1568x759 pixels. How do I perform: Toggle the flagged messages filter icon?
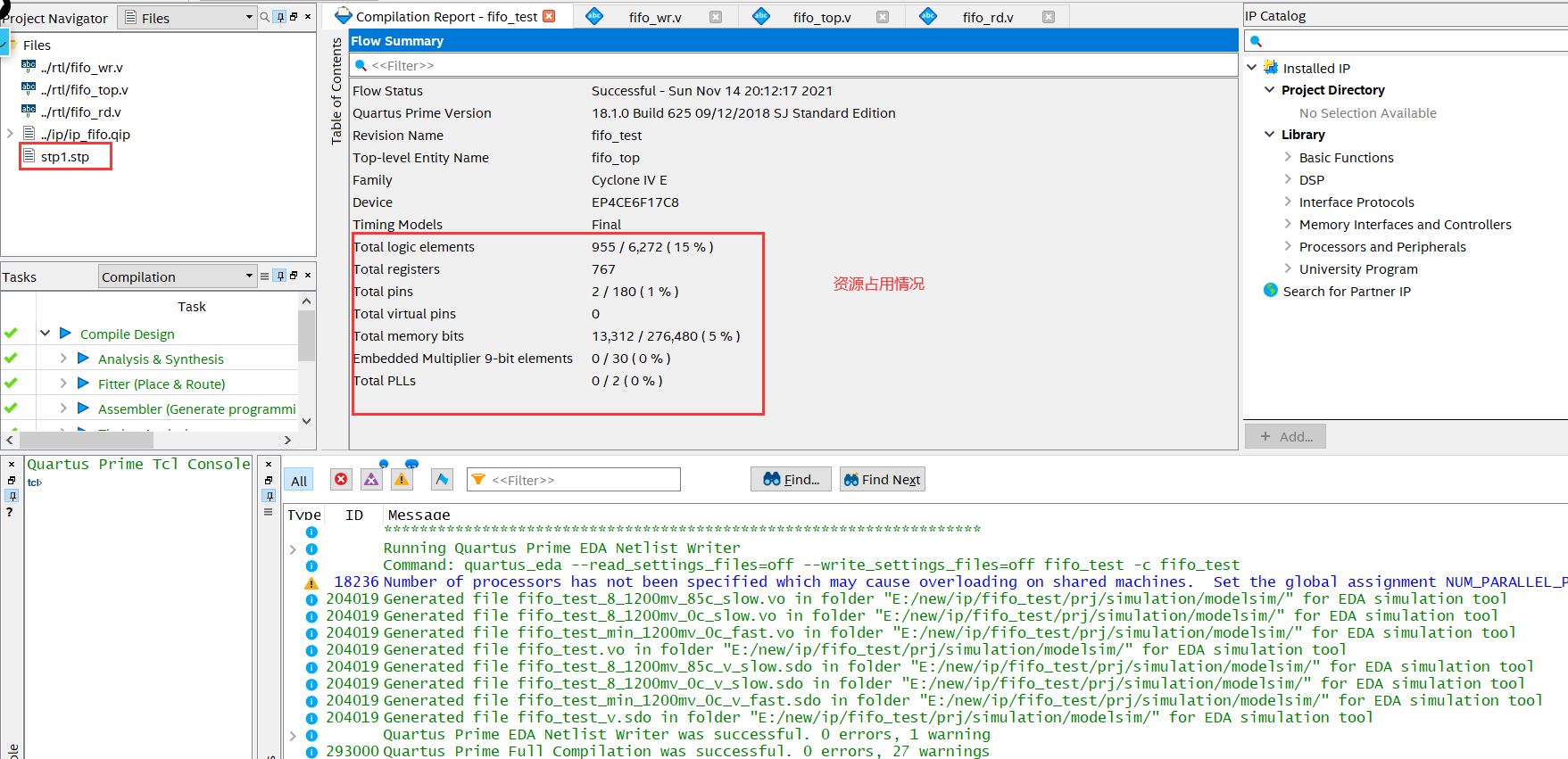[442, 479]
